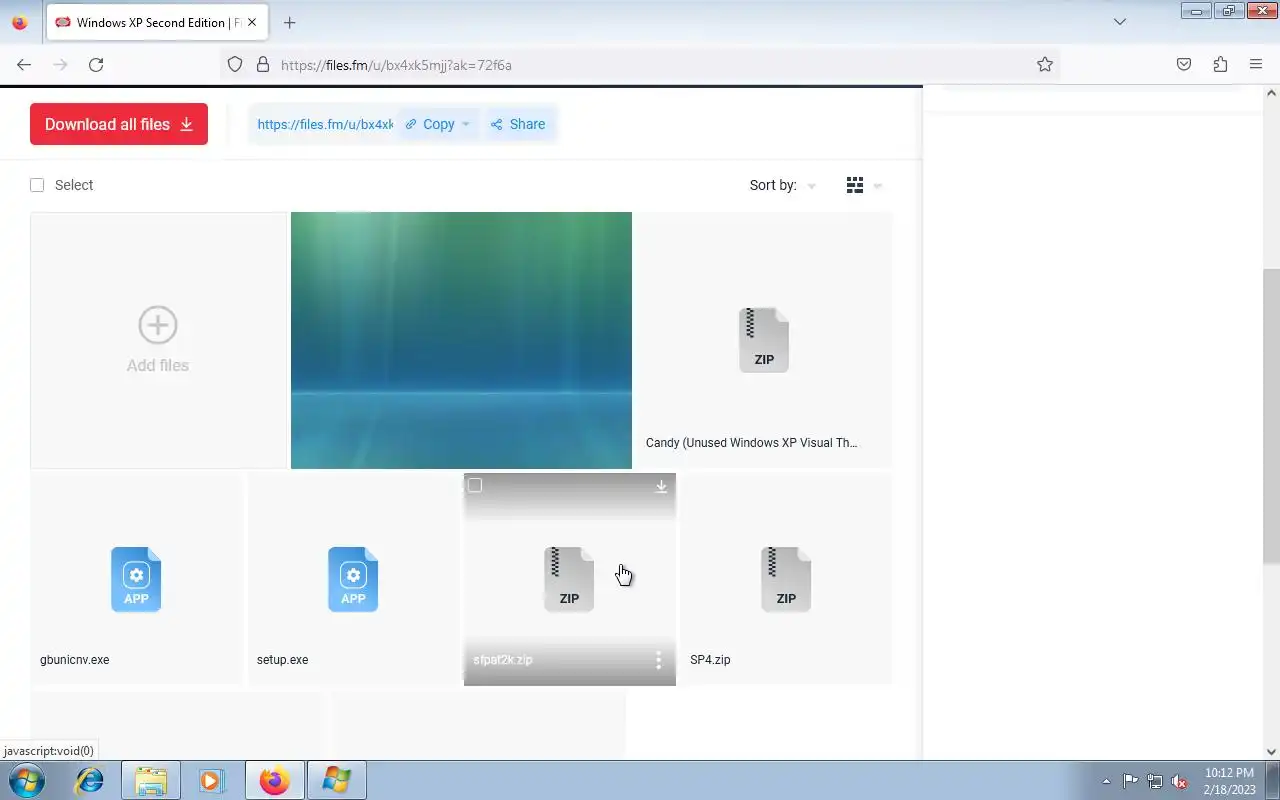Click the Add files plus icon
This screenshot has height=800, width=1280.
(158, 325)
